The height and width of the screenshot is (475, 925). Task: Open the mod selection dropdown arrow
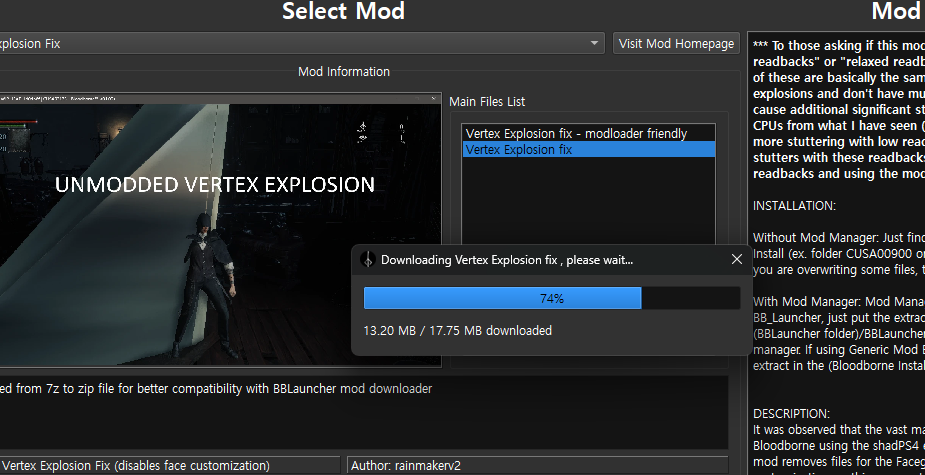pyautogui.click(x=594, y=43)
